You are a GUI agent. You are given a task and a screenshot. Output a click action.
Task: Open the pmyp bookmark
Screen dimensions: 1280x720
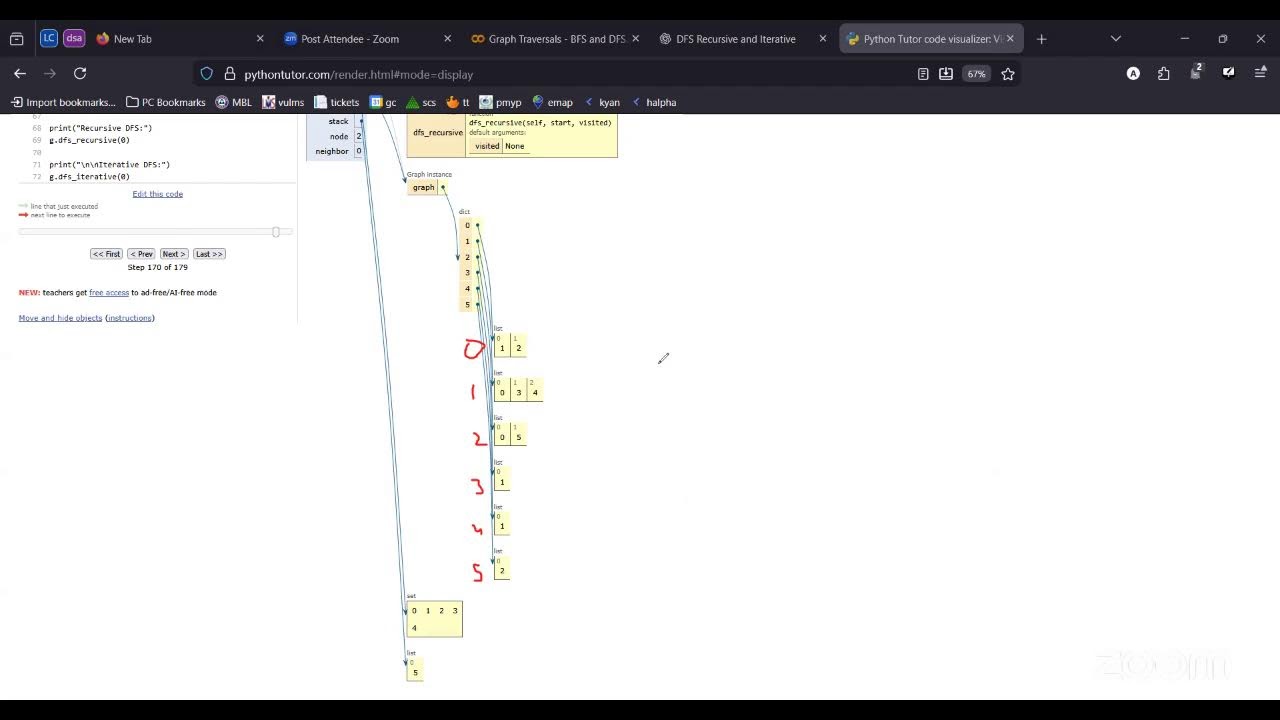click(x=500, y=102)
